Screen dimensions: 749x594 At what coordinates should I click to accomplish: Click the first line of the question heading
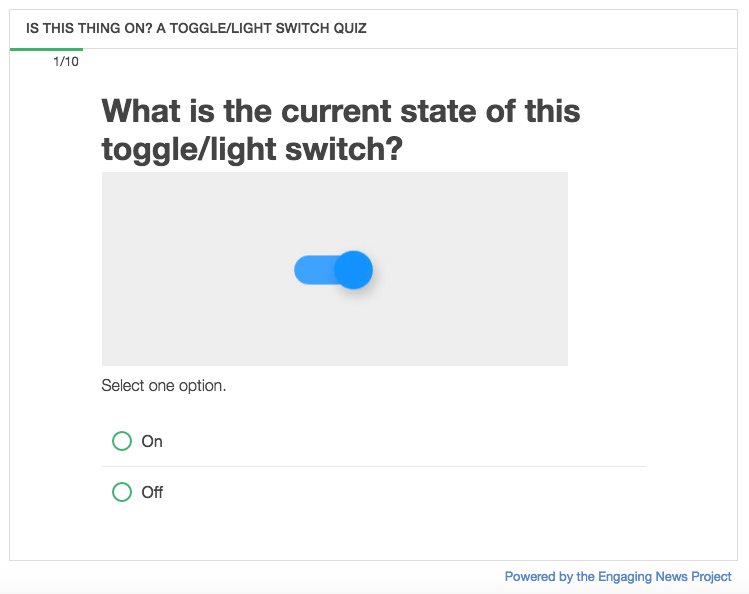(x=340, y=110)
